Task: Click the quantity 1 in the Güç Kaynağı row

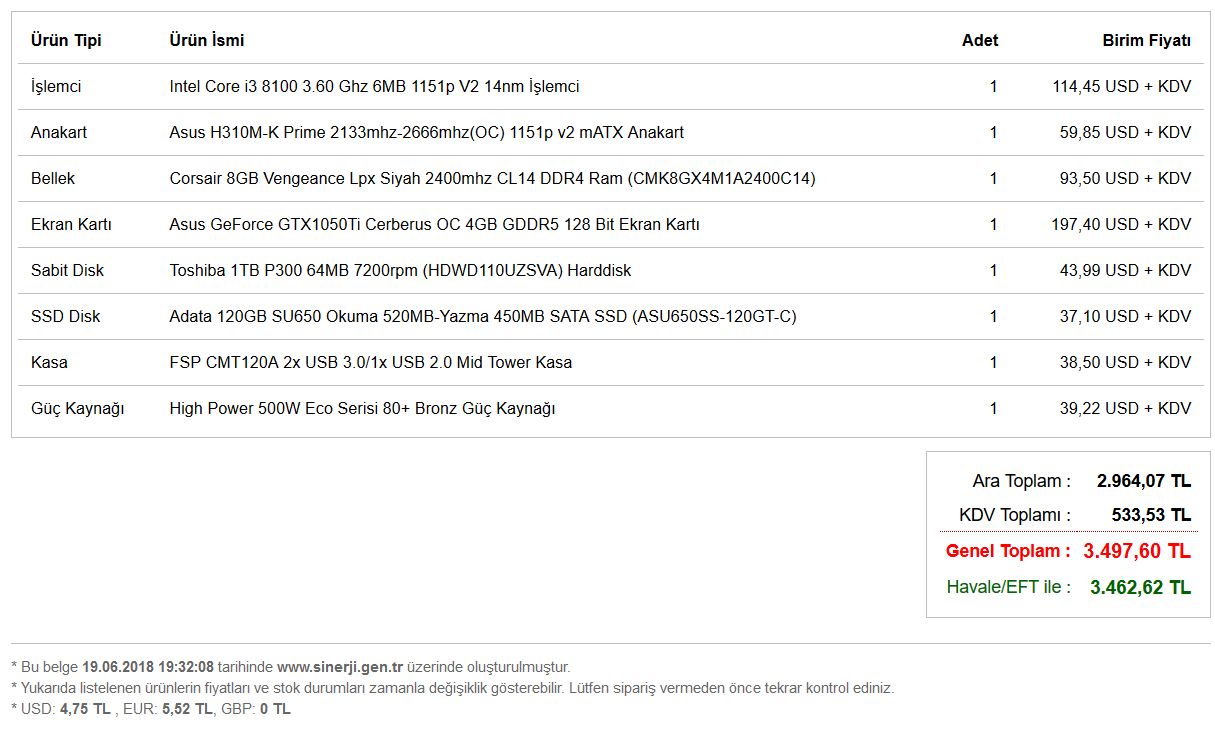Action: click(993, 409)
